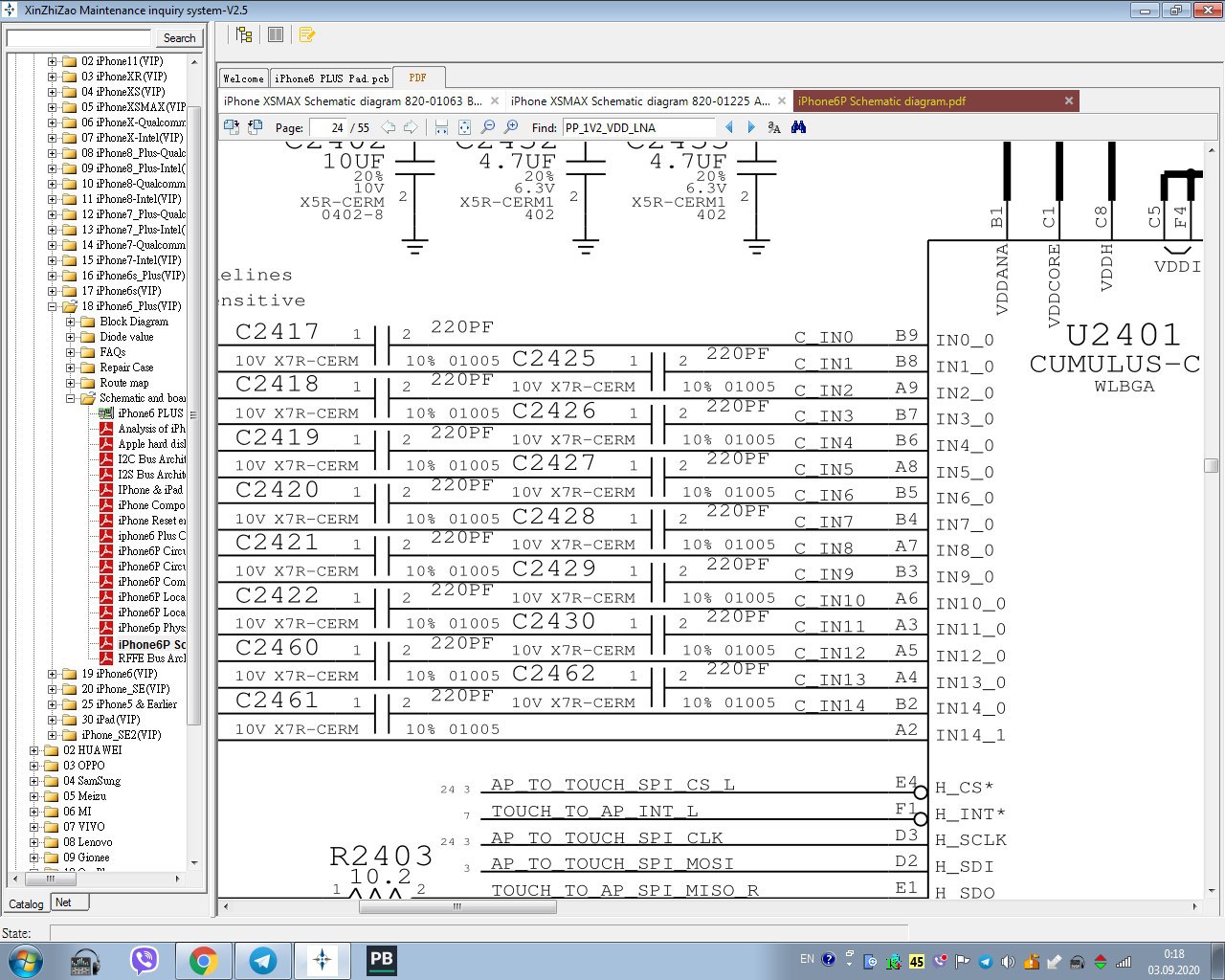Zoom in using the plus magnifier

pos(511,127)
